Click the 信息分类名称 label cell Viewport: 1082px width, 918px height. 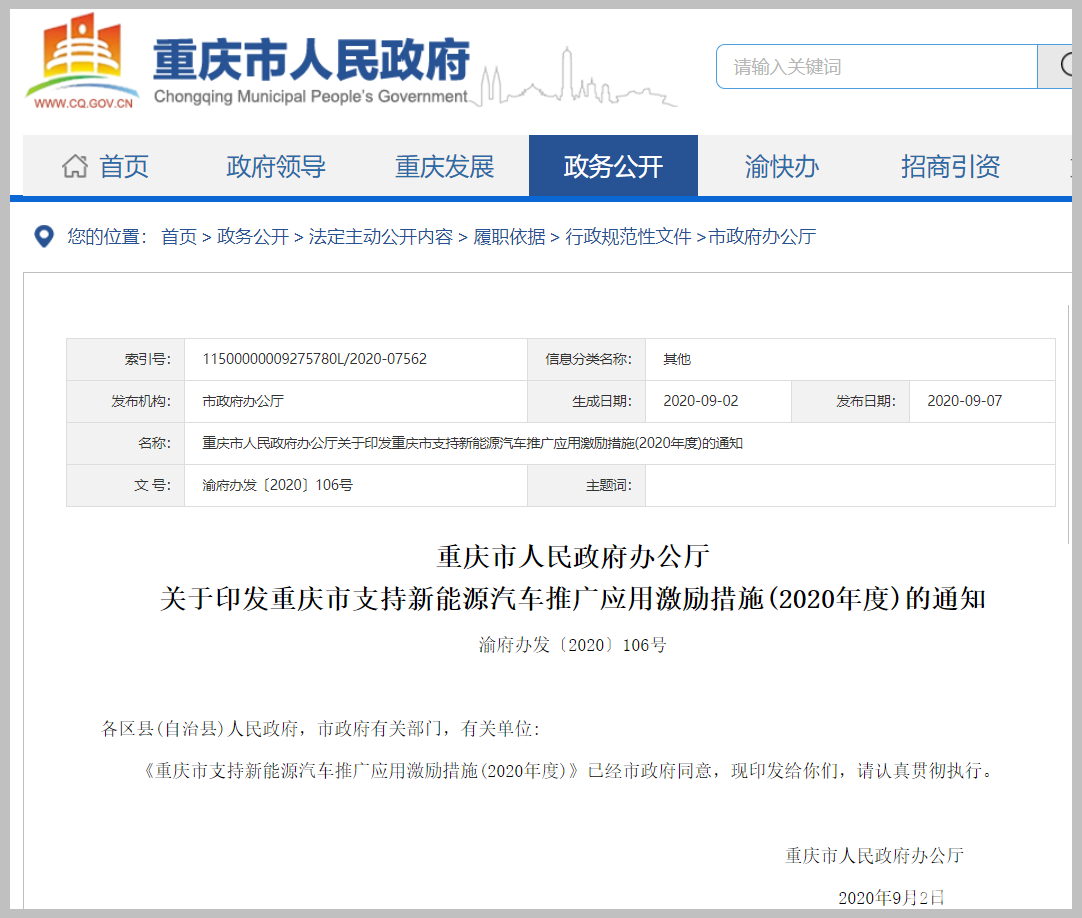click(587, 359)
